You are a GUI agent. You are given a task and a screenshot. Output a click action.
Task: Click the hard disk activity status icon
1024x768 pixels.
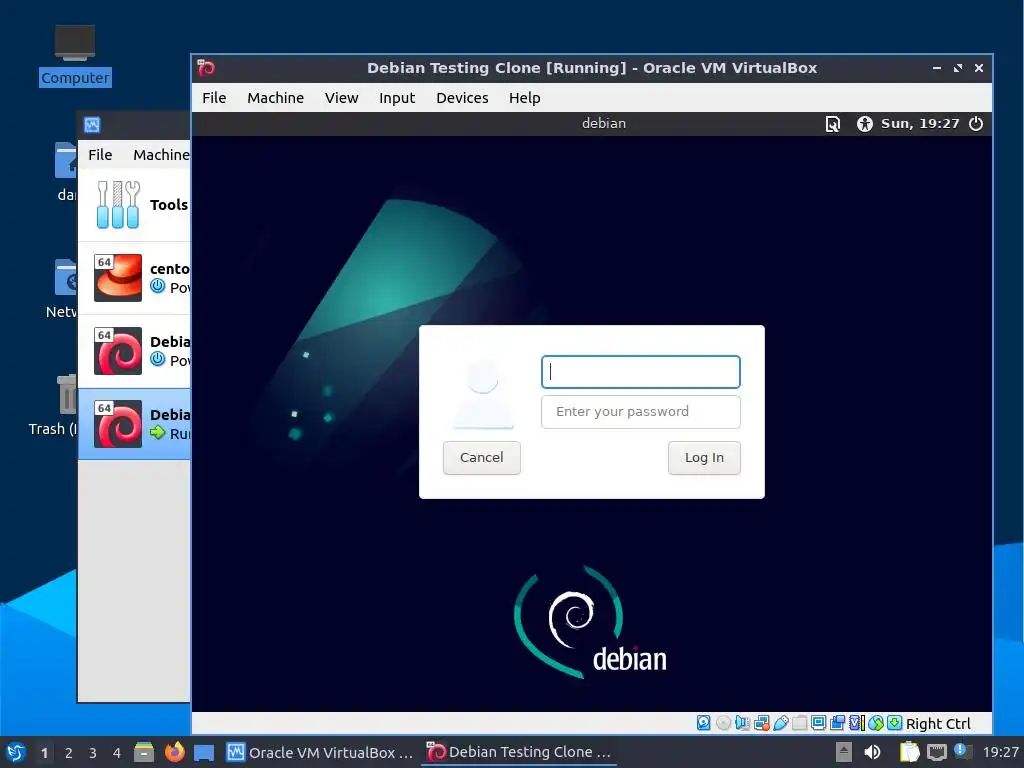703,723
